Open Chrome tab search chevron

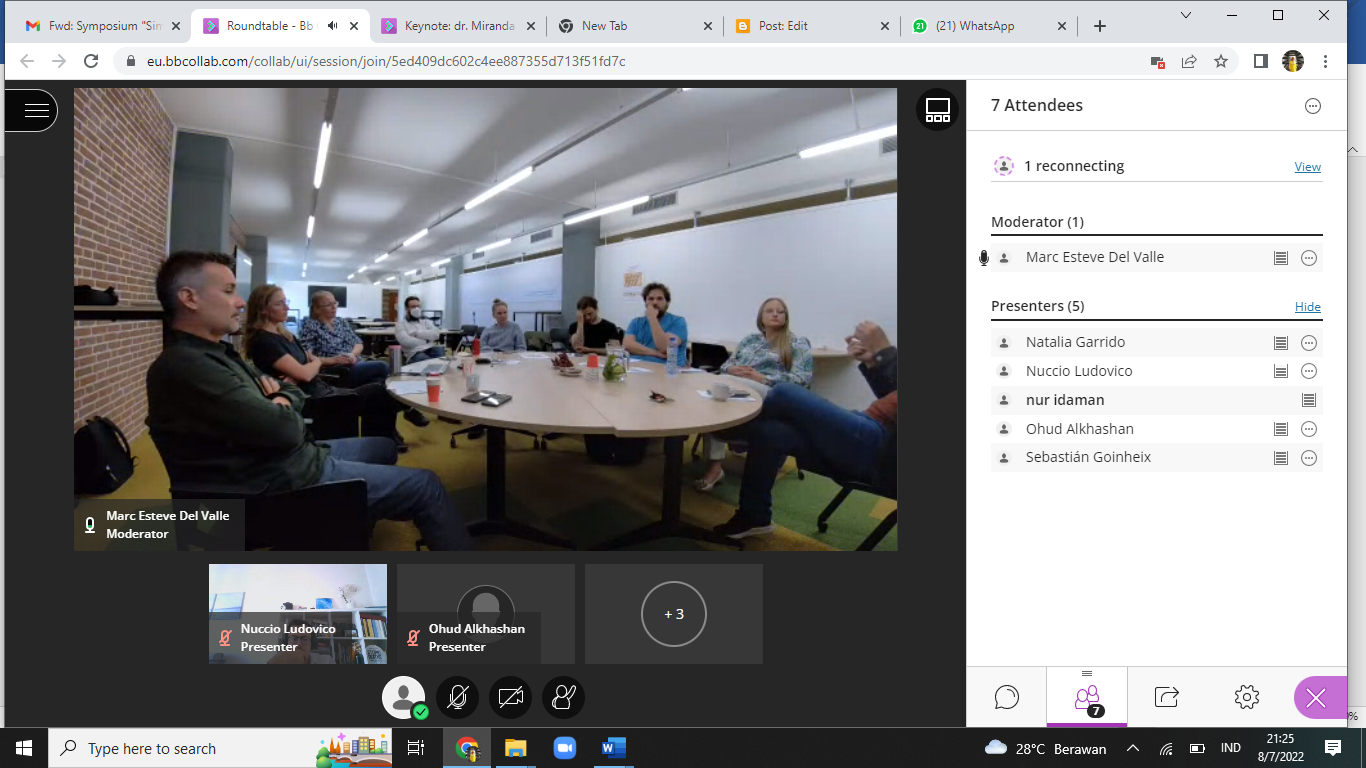click(x=1186, y=15)
